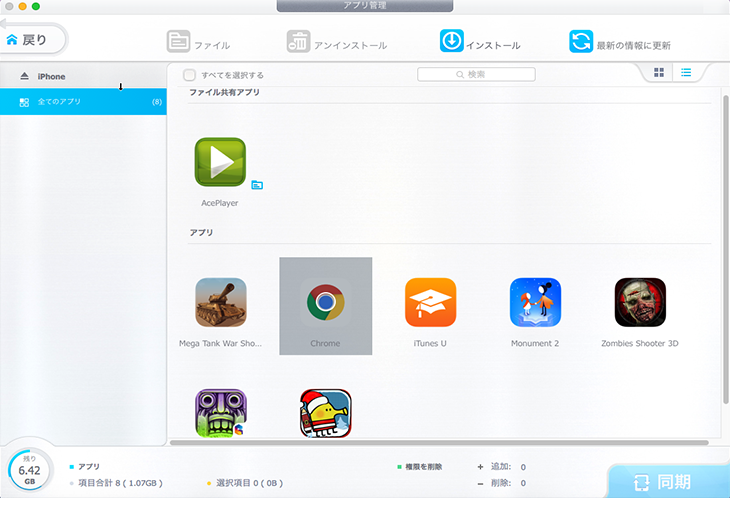The height and width of the screenshot is (510, 730).
Task: Click the ファイル共有アプリ section header
Action: pos(224,92)
